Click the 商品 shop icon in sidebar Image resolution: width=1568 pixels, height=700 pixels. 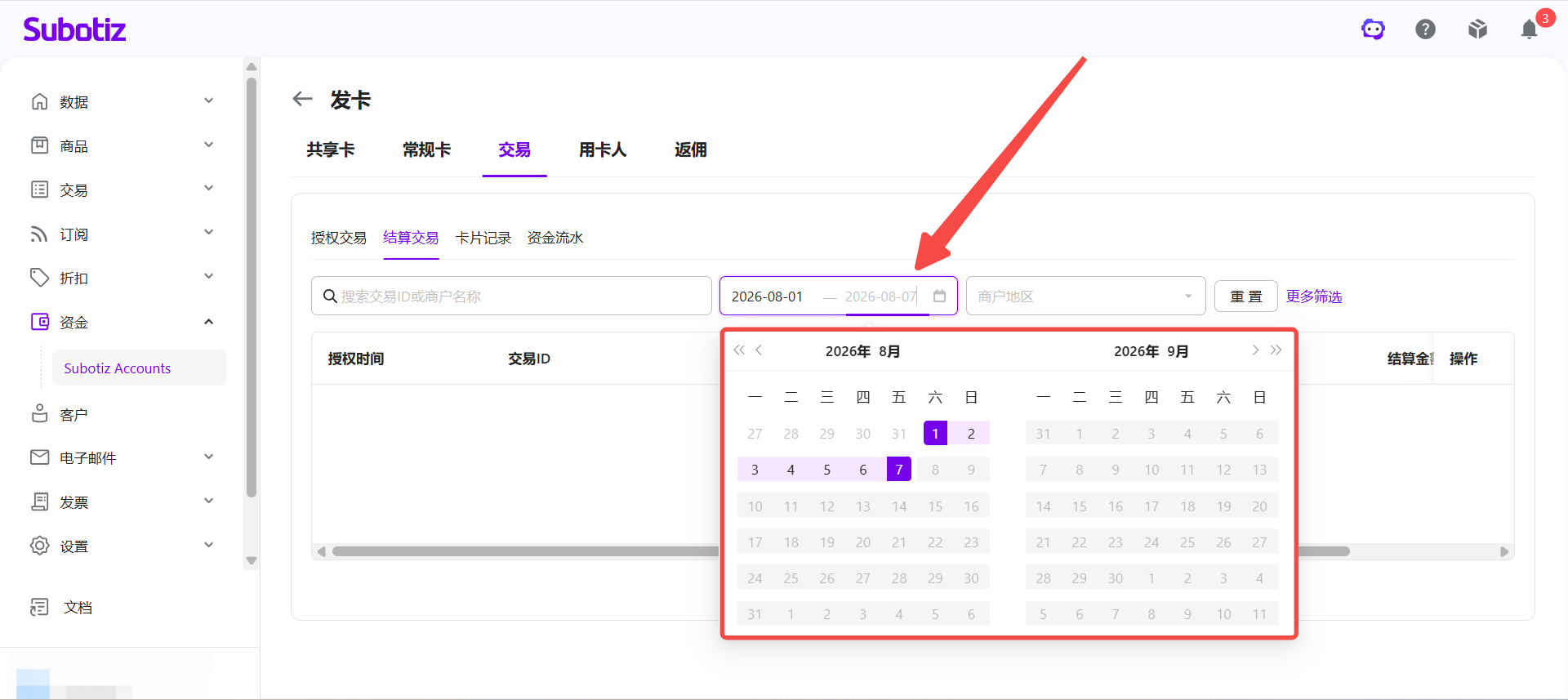click(39, 145)
